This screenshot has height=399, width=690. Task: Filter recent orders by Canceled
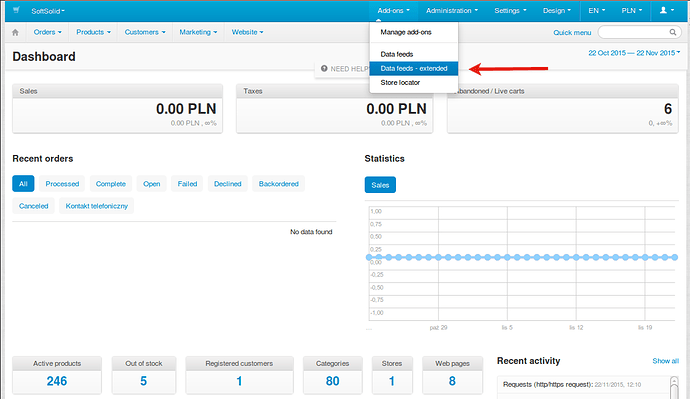coord(33,206)
